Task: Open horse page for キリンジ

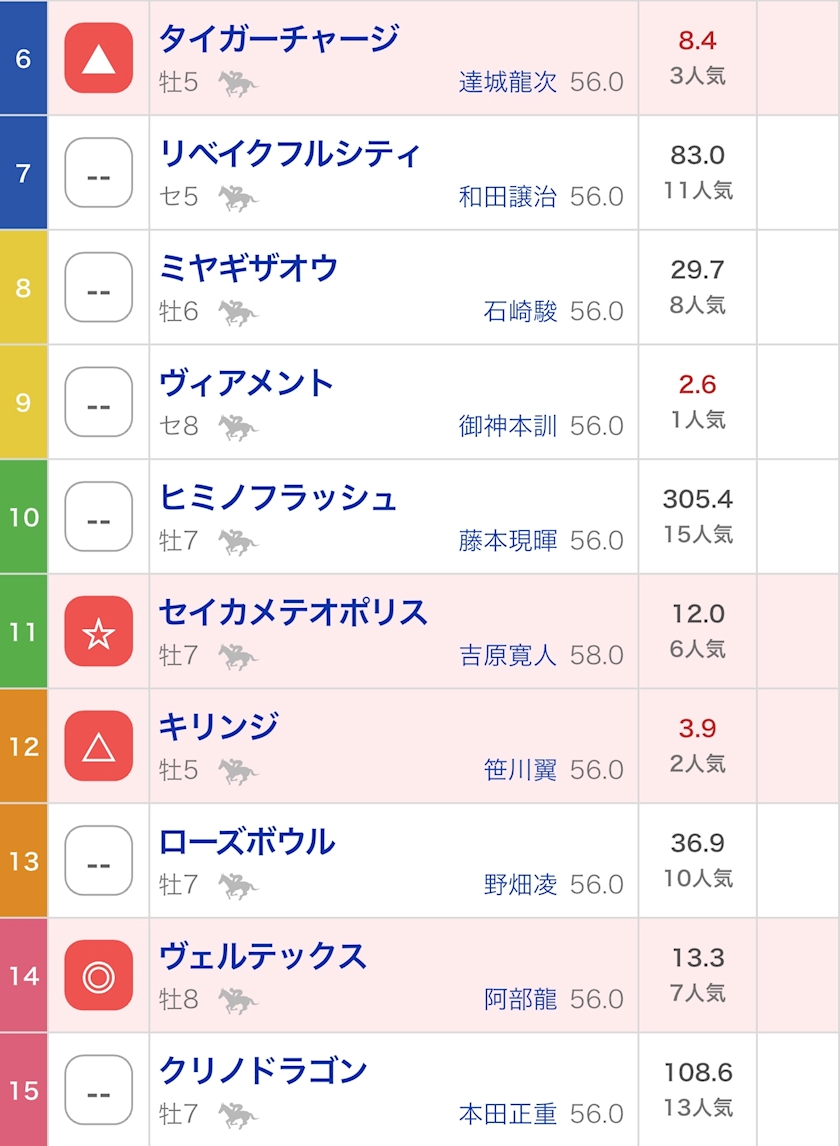Action: tap(219, 726)
